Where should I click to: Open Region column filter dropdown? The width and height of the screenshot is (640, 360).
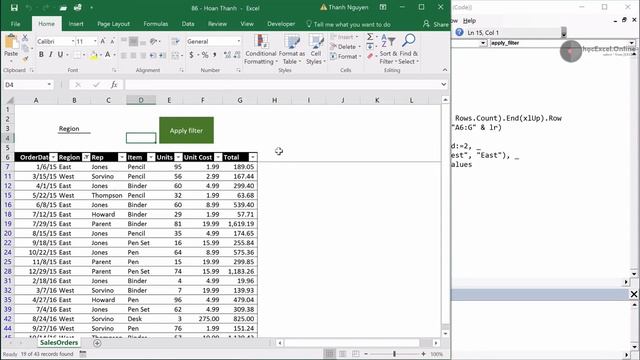[x=86, y=157]
